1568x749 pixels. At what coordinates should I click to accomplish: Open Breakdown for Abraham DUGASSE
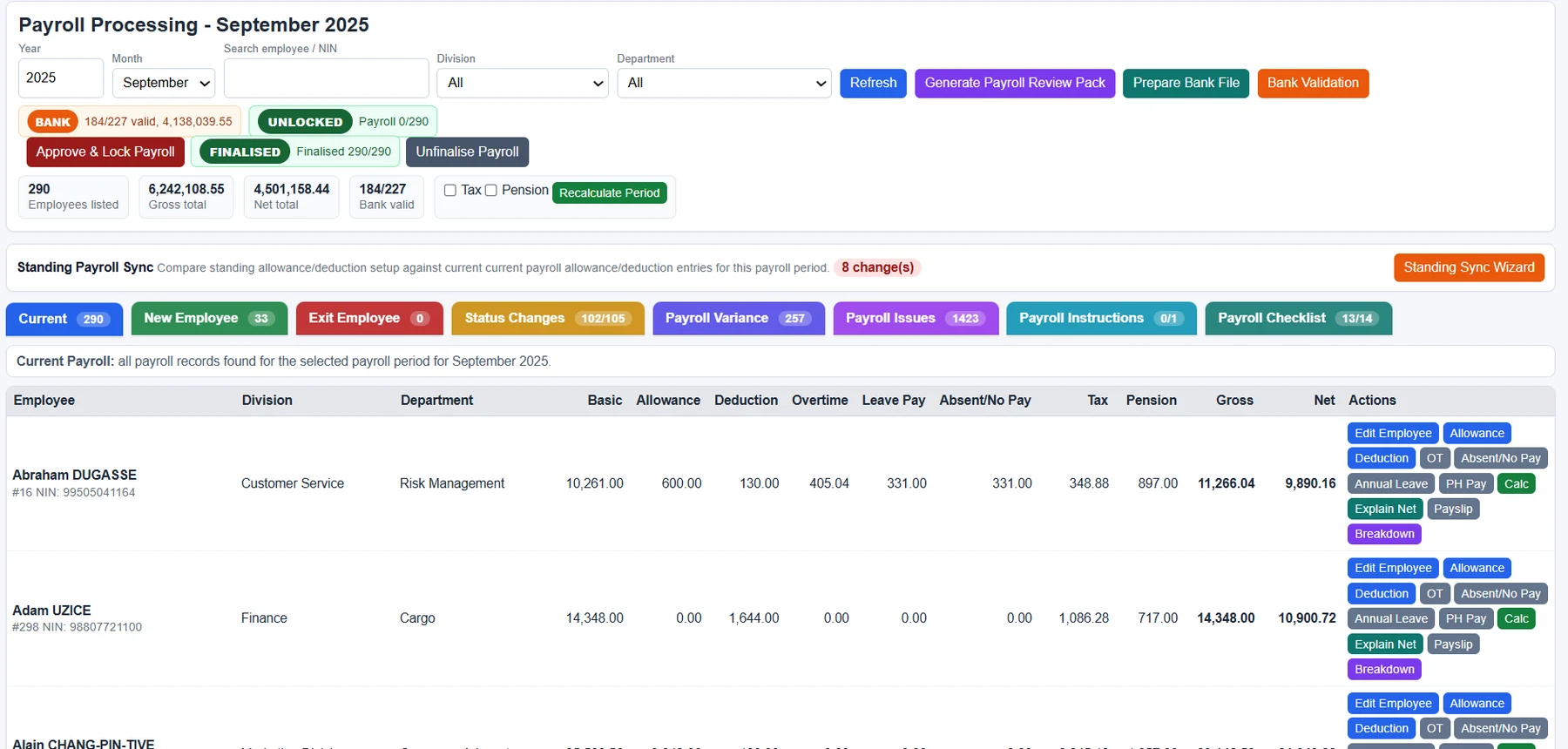[1384, 534]
